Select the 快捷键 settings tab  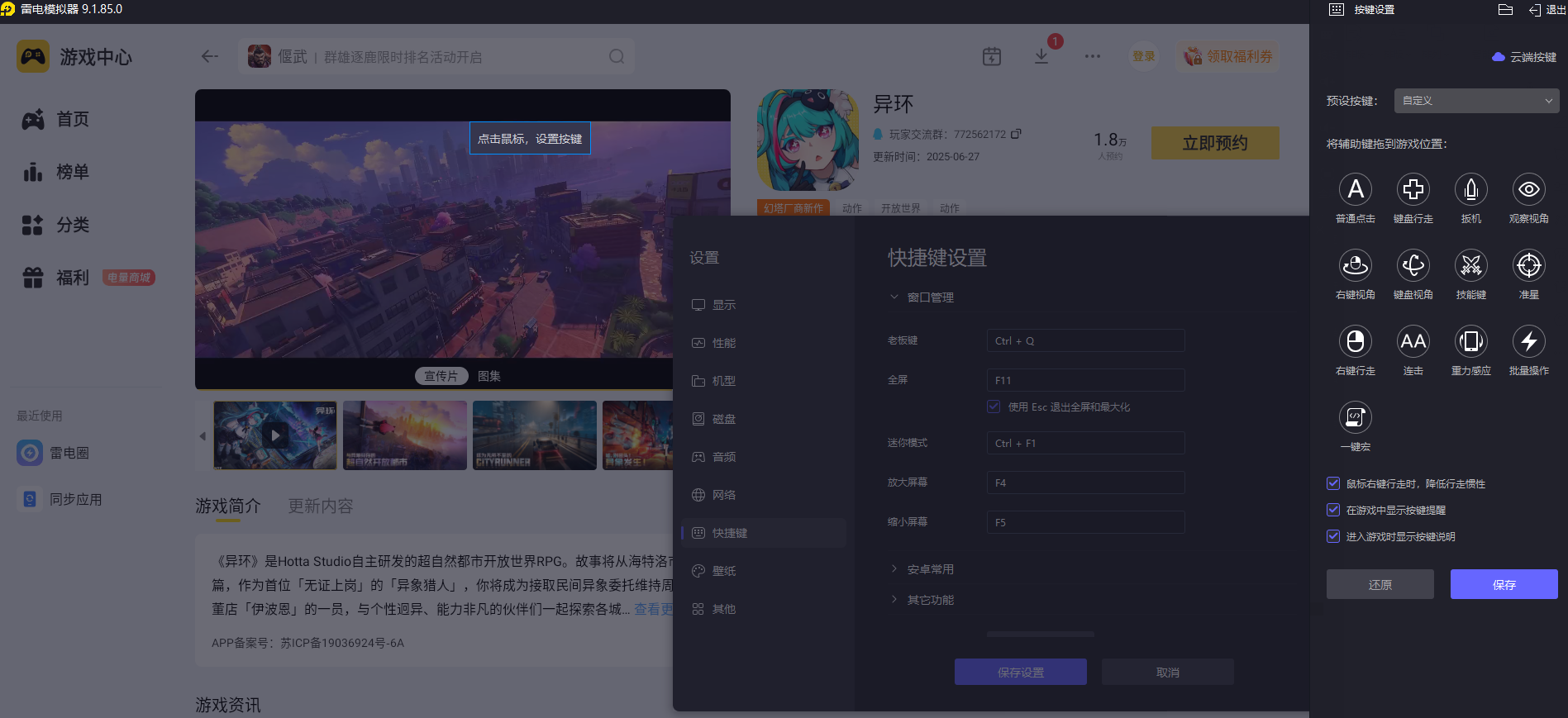coord(764,533)
